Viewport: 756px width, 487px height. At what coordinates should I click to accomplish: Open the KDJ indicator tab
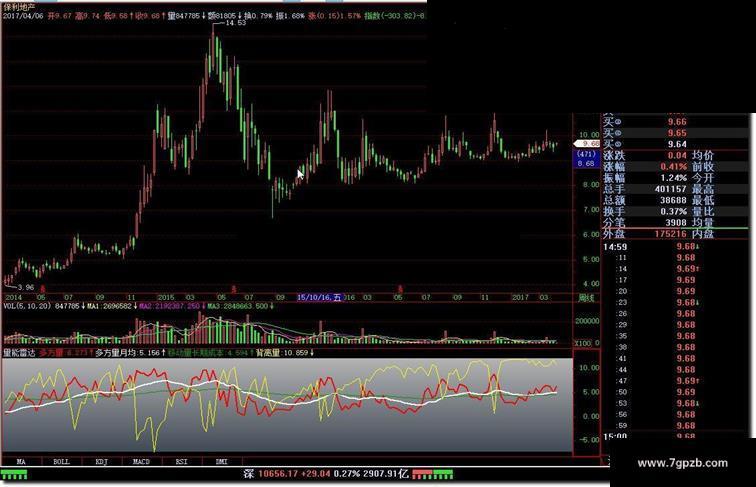(102, 461)
